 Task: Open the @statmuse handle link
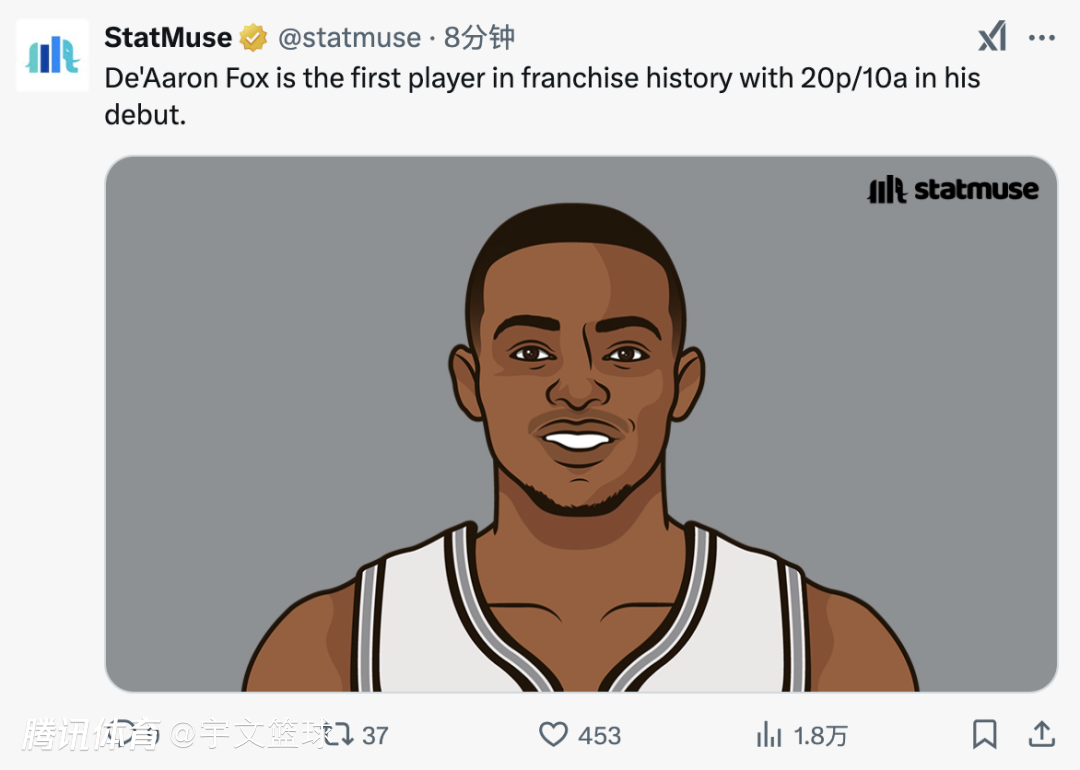coord(349,38)
